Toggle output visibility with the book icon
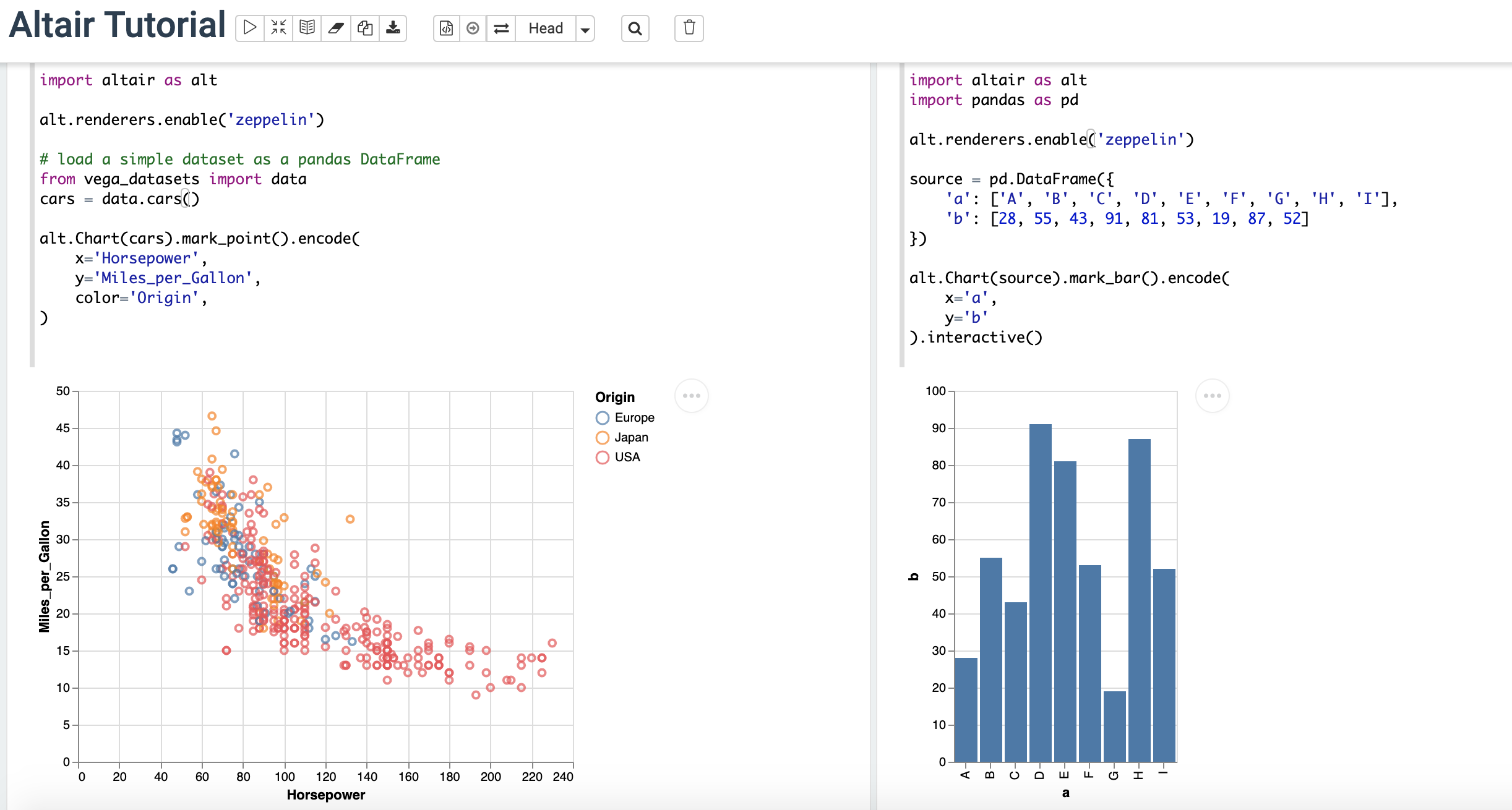 coord(307,28)
